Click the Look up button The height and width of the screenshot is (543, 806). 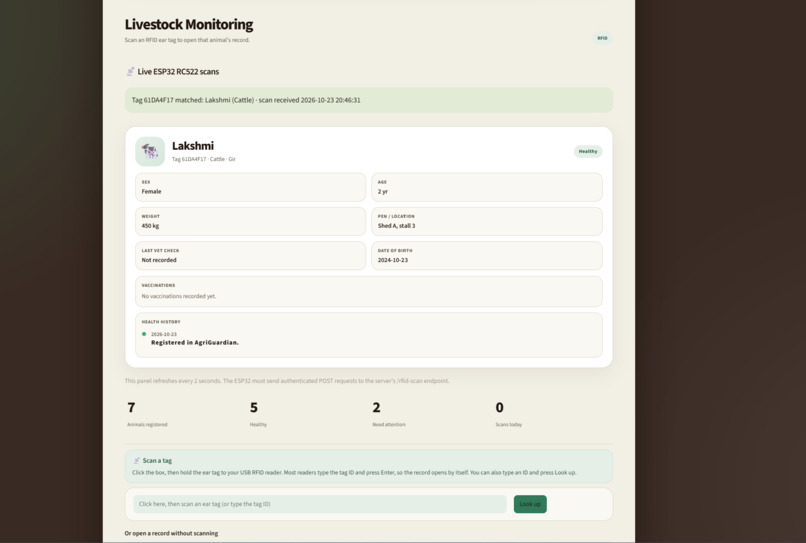(530, 504)
